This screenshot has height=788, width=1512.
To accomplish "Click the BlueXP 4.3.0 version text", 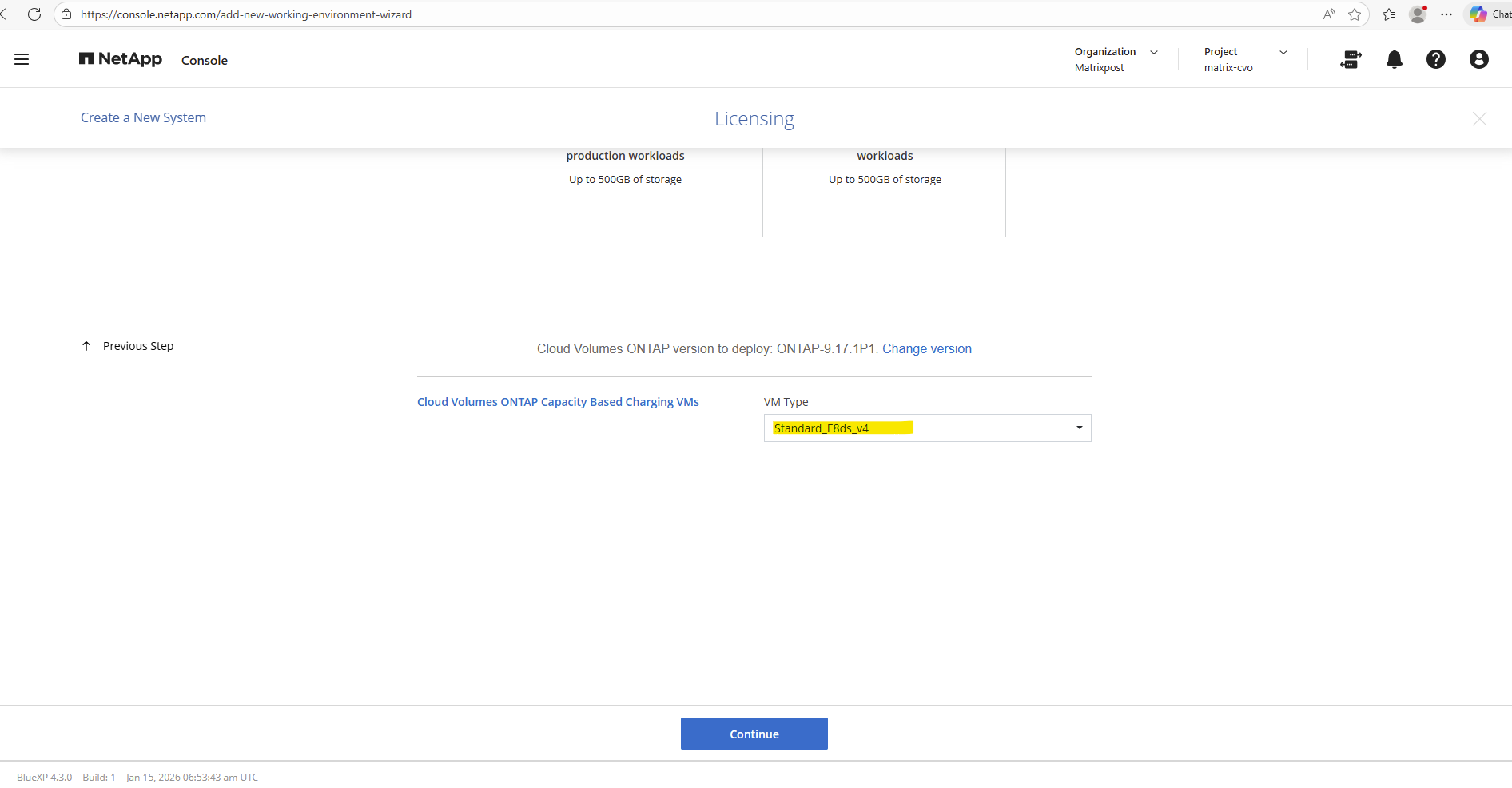I will 45,778.
